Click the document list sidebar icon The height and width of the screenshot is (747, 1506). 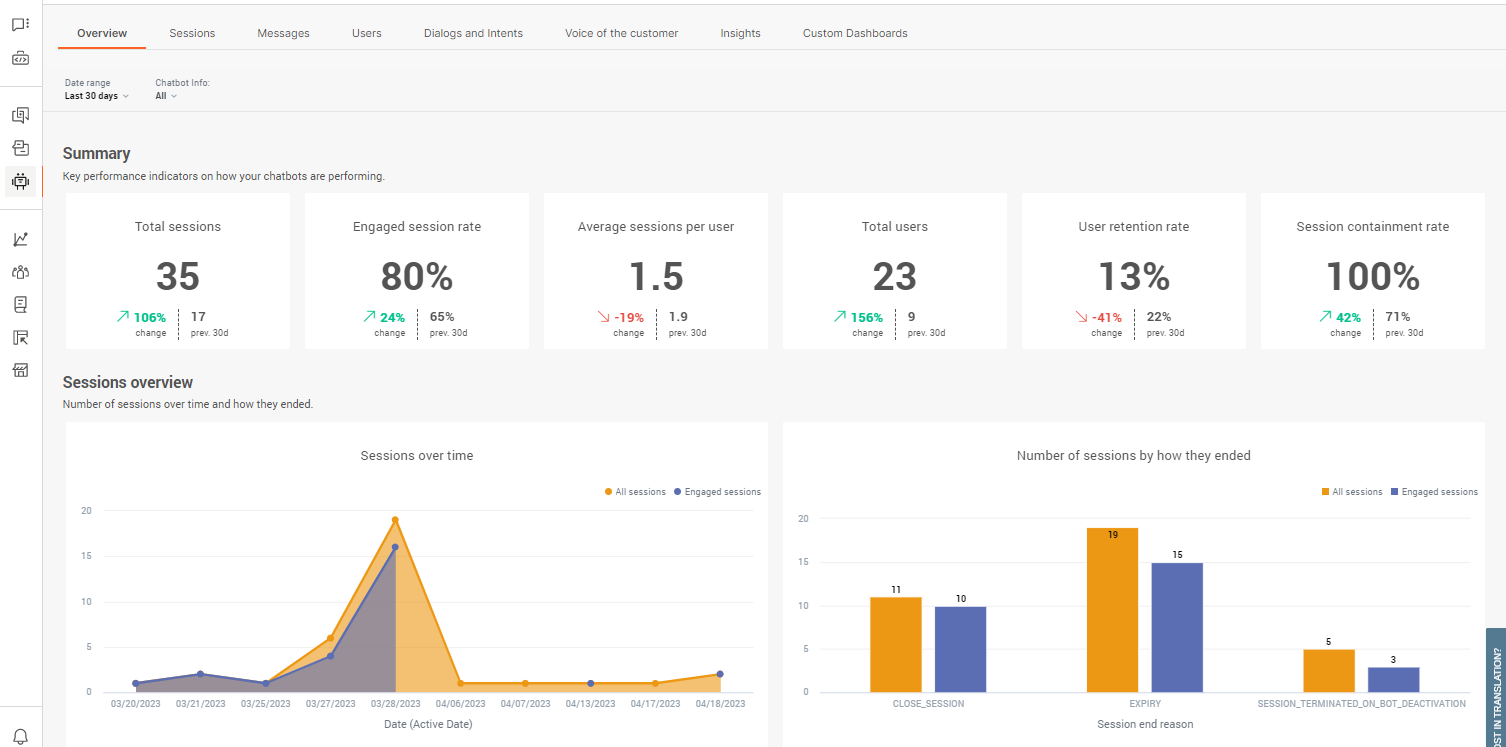(x=20, y=304)
